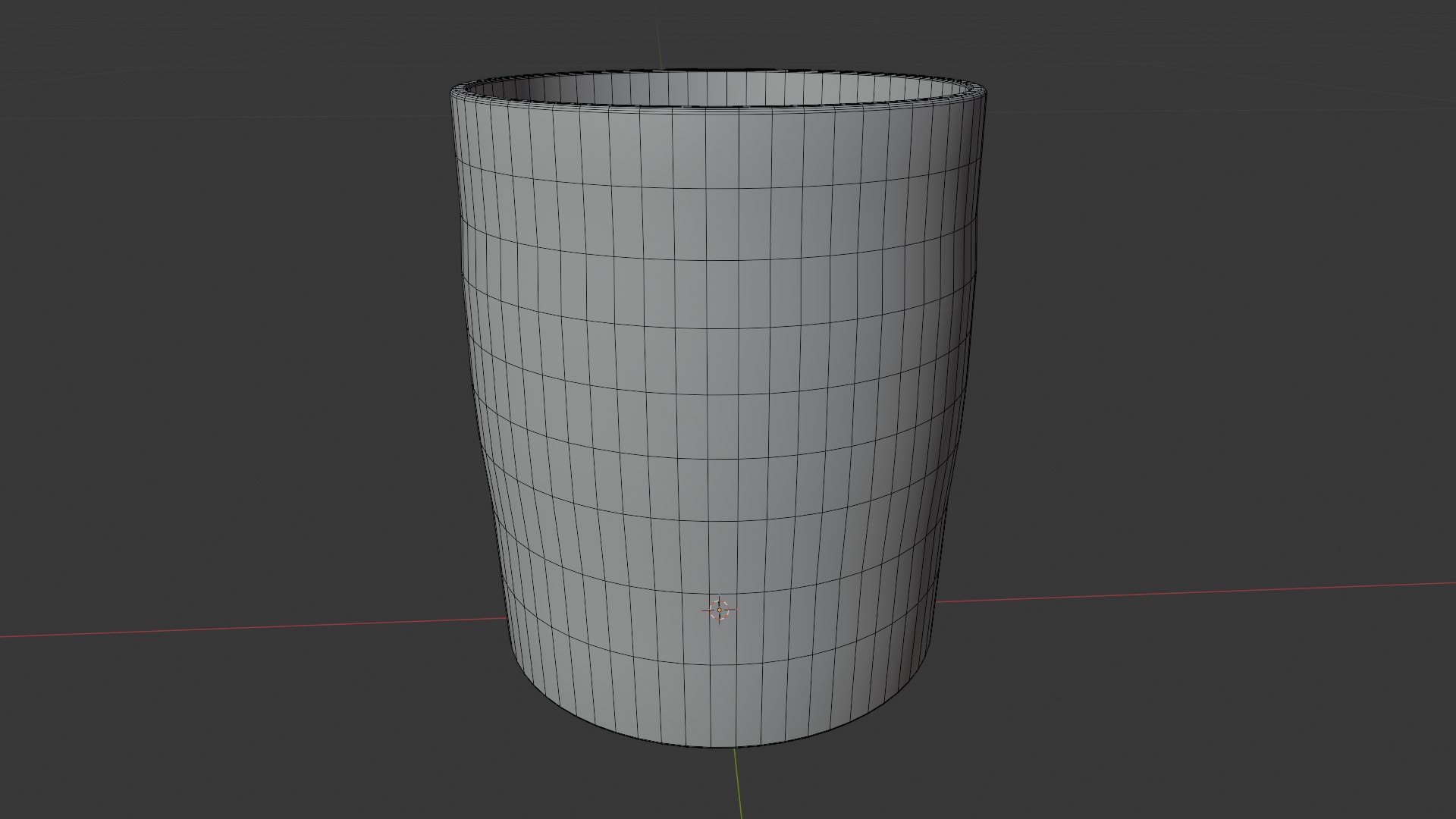This screenshot has width=1456, height=819.
Task: Click the 3D cursor crosshair on the cup
Action: pyautogui.click(x=720, y=610)
